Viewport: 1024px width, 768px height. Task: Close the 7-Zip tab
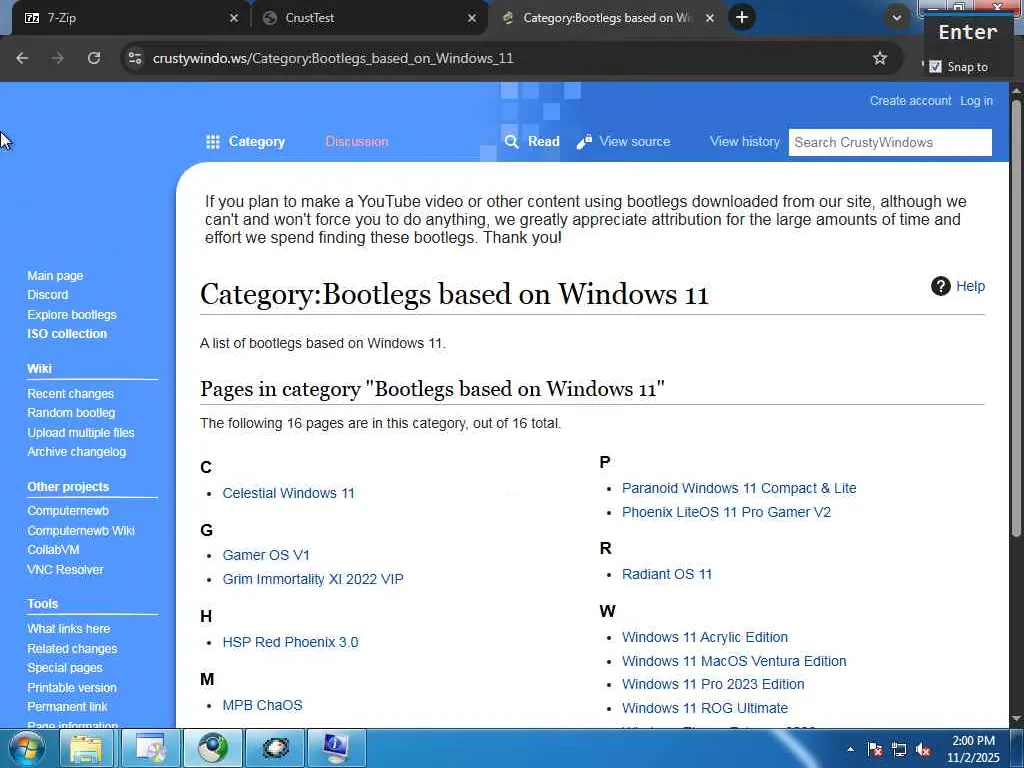(x=234, y=18)
